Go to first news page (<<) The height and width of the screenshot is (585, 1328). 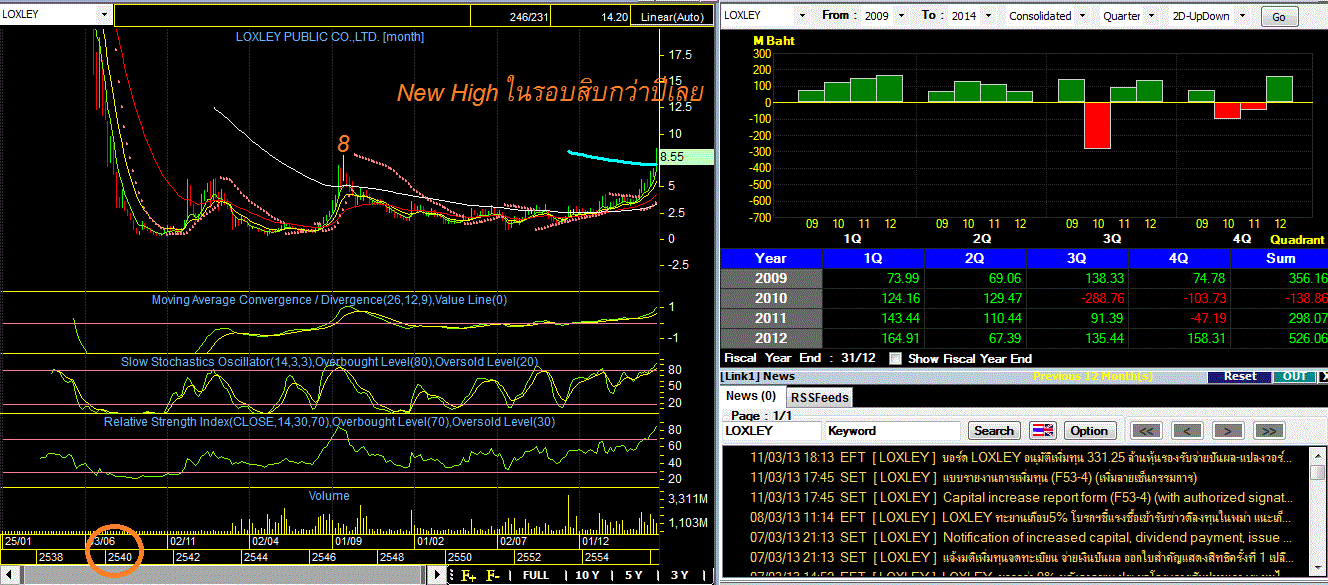pos(1147,431)
